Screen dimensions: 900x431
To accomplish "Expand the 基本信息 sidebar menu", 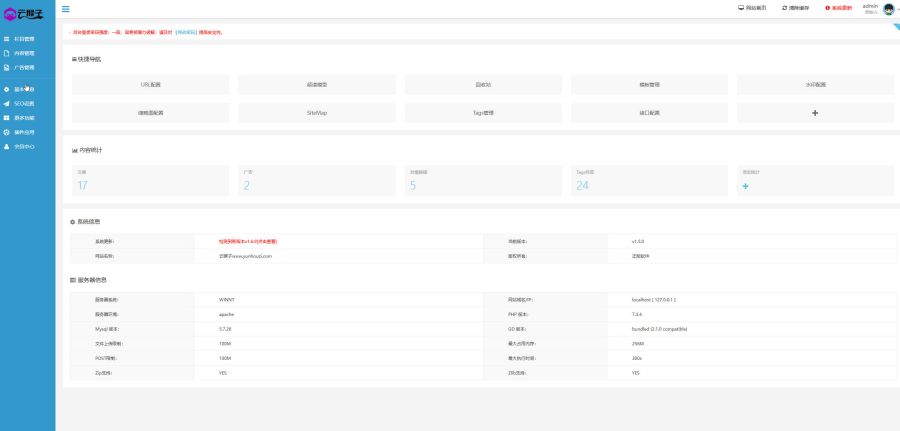I will point(24,89).
